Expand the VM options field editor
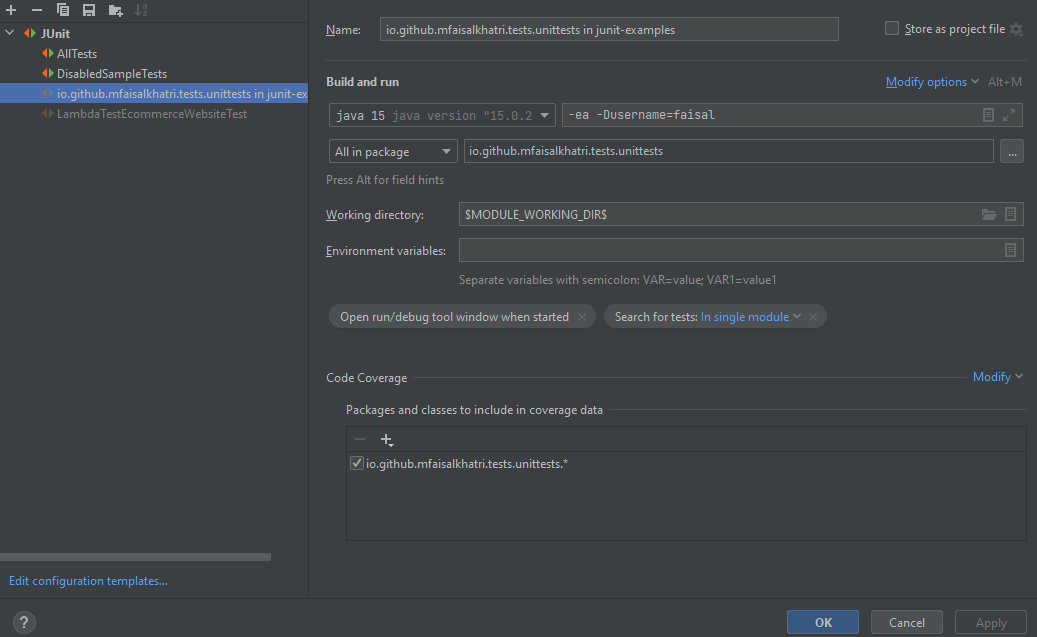Screen dimensions: 1037x637 [x=1009, y=115]
